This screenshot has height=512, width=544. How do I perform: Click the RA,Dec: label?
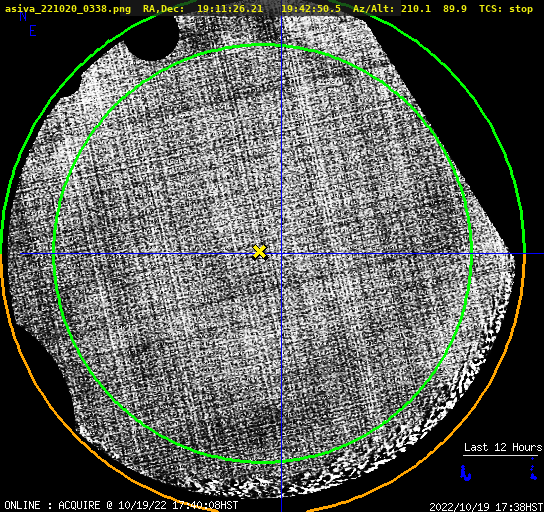(x=164, y=9)
